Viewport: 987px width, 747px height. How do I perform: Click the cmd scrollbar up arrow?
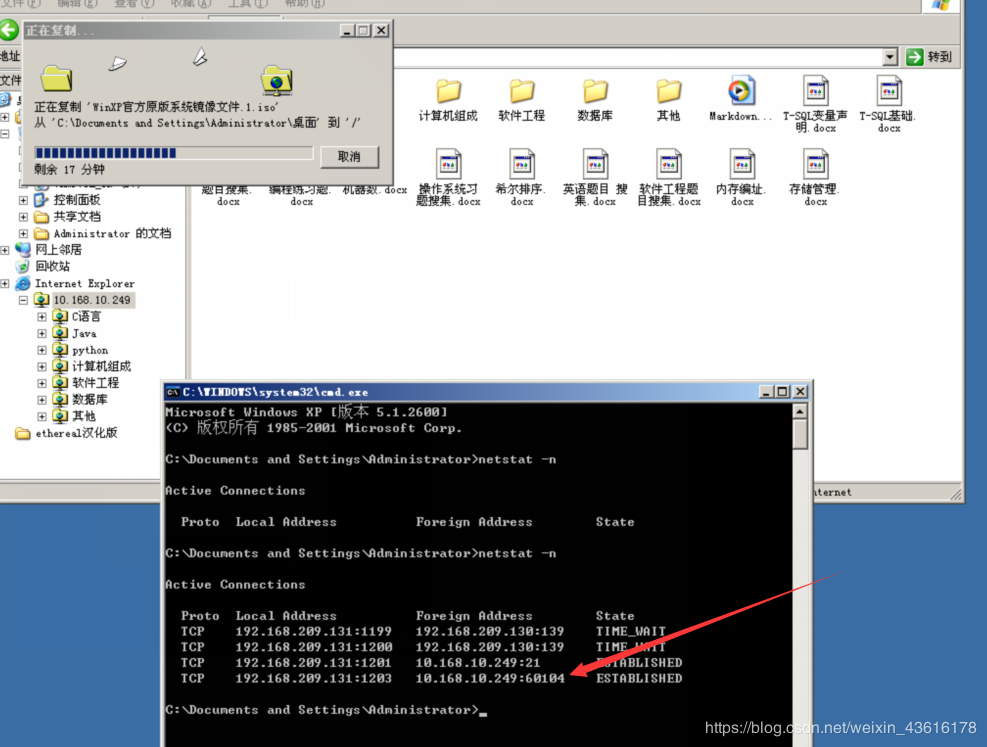coord(799,412)
